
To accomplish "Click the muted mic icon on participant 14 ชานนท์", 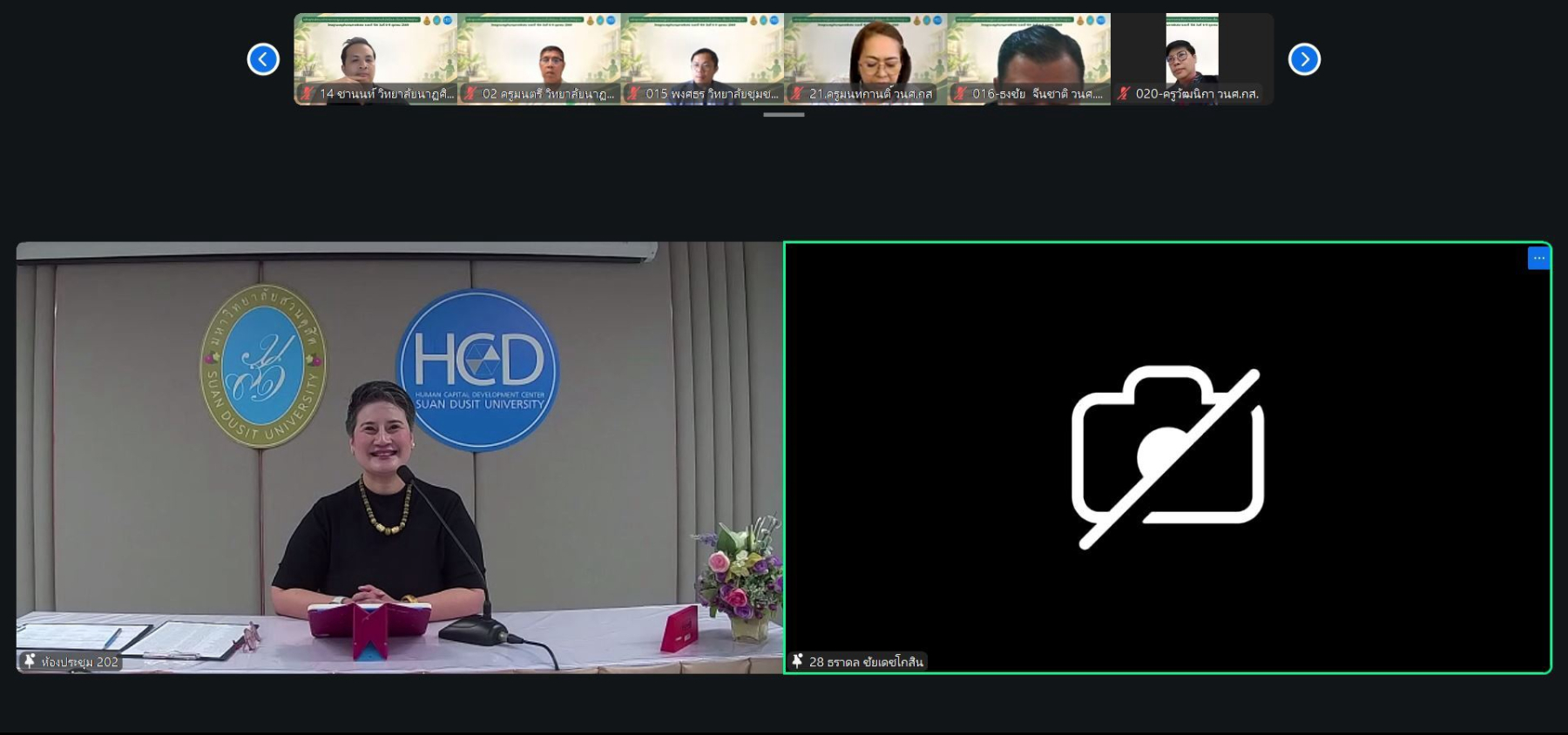I will (x=308, y=93).
